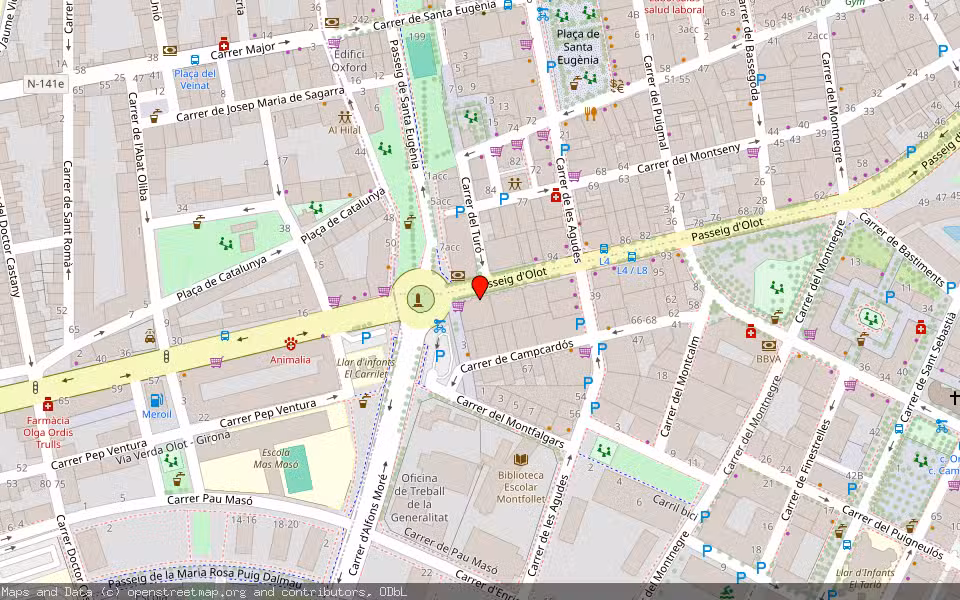Select the Carrer de Bastiments street name
This screenshot has height=600, width=960.
coord(901,250)
